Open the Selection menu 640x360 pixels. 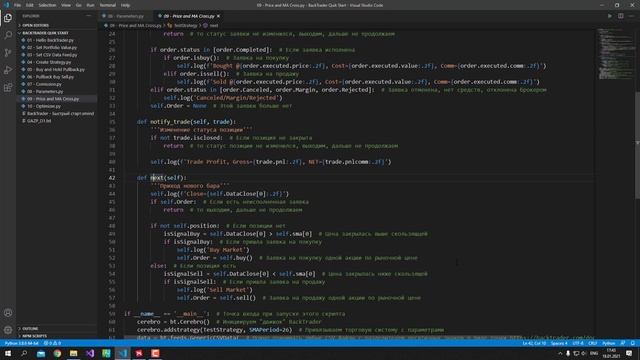click(x=47, y=5)
